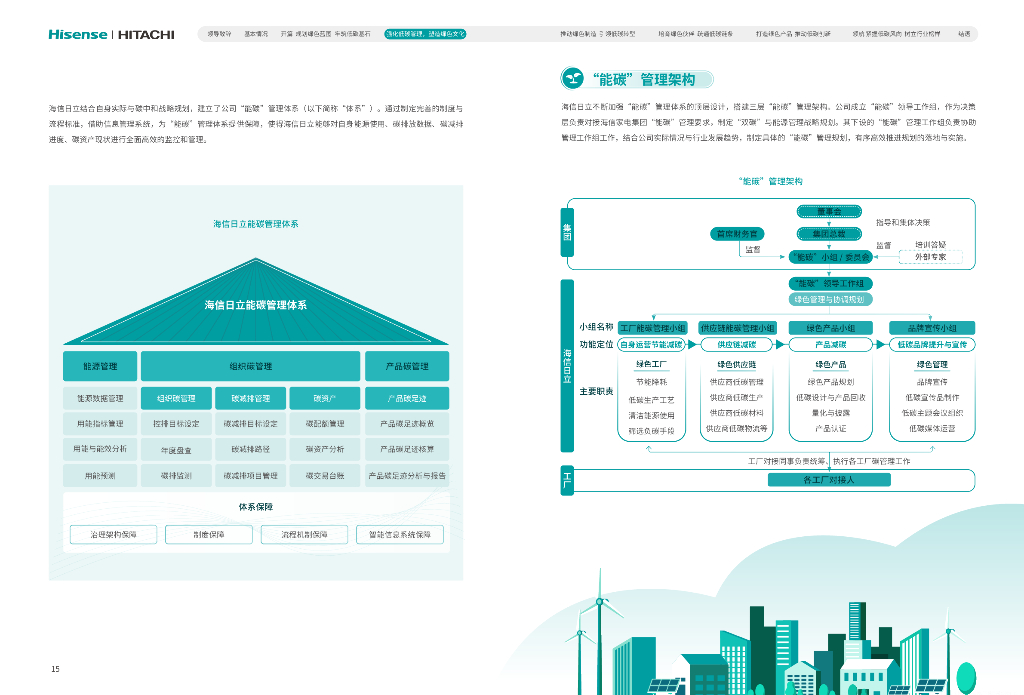
Task: Click the plant sprout icon beside 能碳管理架构
Action: click(572, 79)
